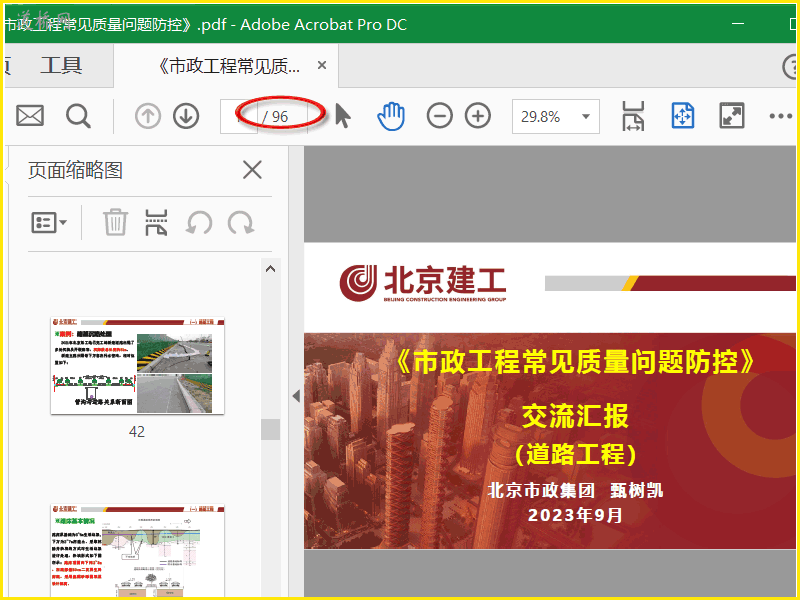Minimize the Acrobat window

(x=738, y=23)
